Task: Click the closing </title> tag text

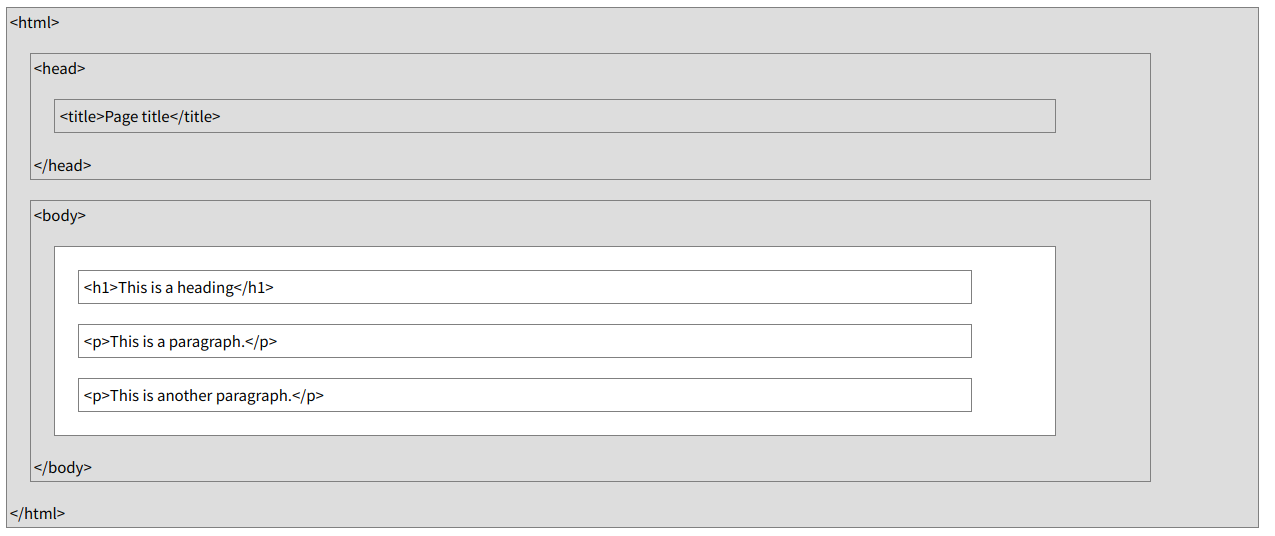Action: [x=195, y=116]
